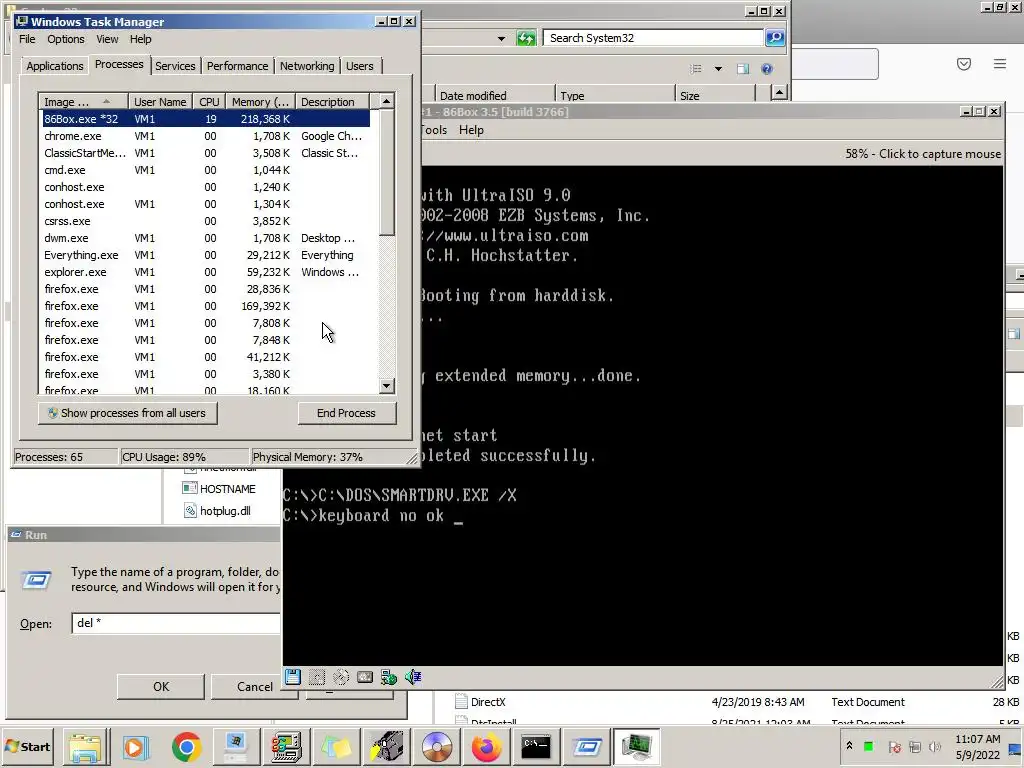
Task: Sort processes by CPU column
Action: tap(209, 102)
